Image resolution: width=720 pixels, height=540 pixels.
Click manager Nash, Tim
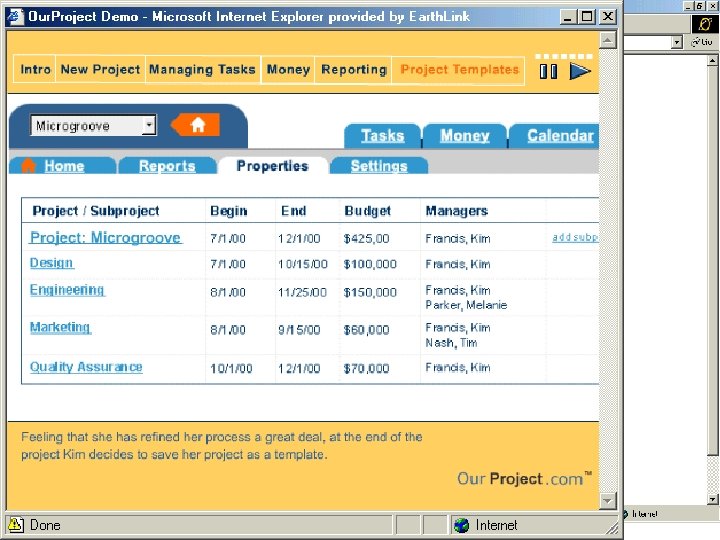pyautogui.click(x=451, y=343)
